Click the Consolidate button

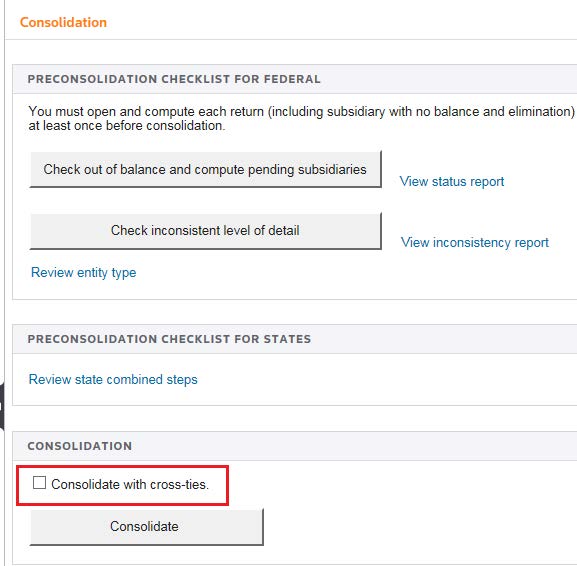click(146, 527)
